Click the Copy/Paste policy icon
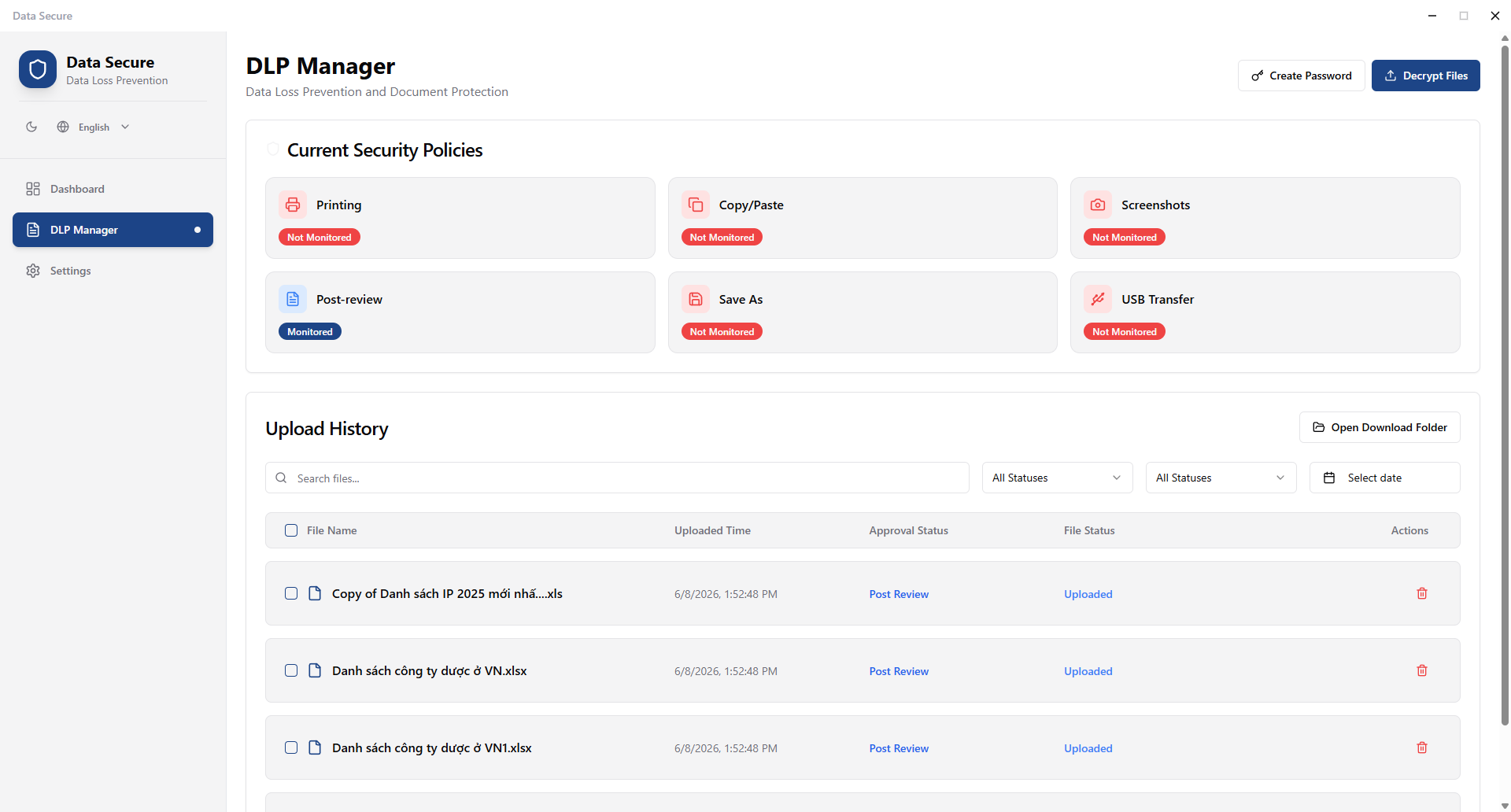Screen dimensions: 1511x812 [x=696, y=205]
